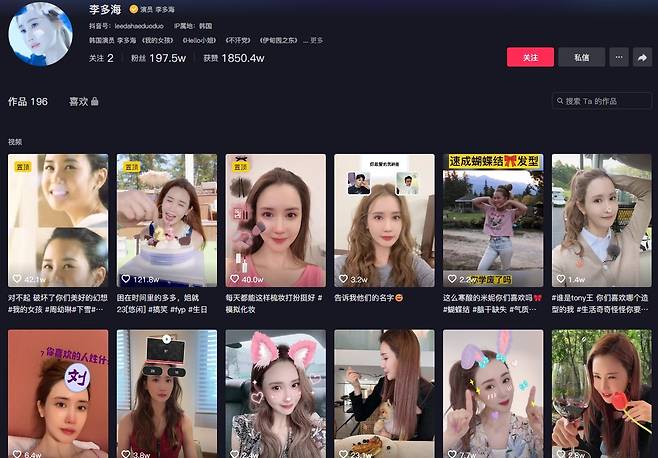Click the 私信 message button
Screen dimensions: 658x458
tap(581, 58)
